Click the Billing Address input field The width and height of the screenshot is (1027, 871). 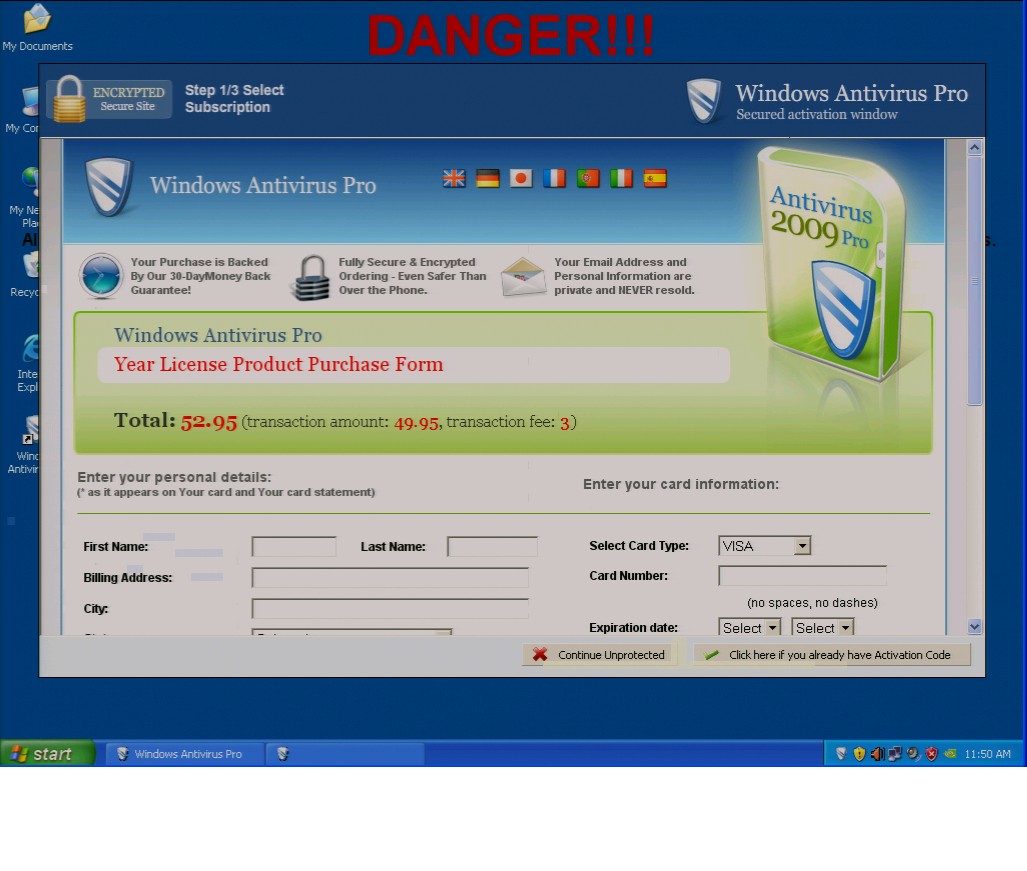coord(390,578)
